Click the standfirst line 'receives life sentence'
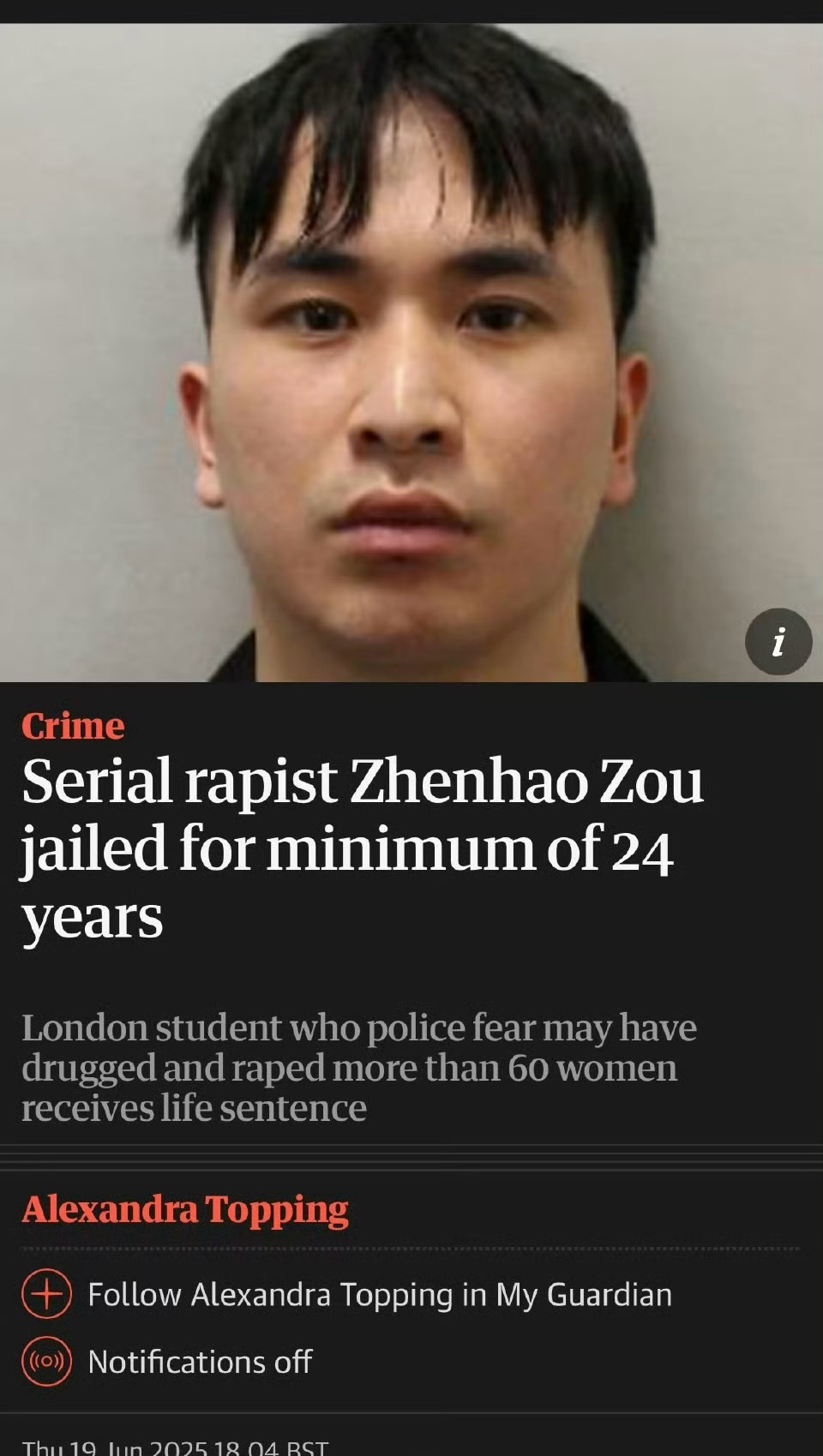 [194, 1108]
